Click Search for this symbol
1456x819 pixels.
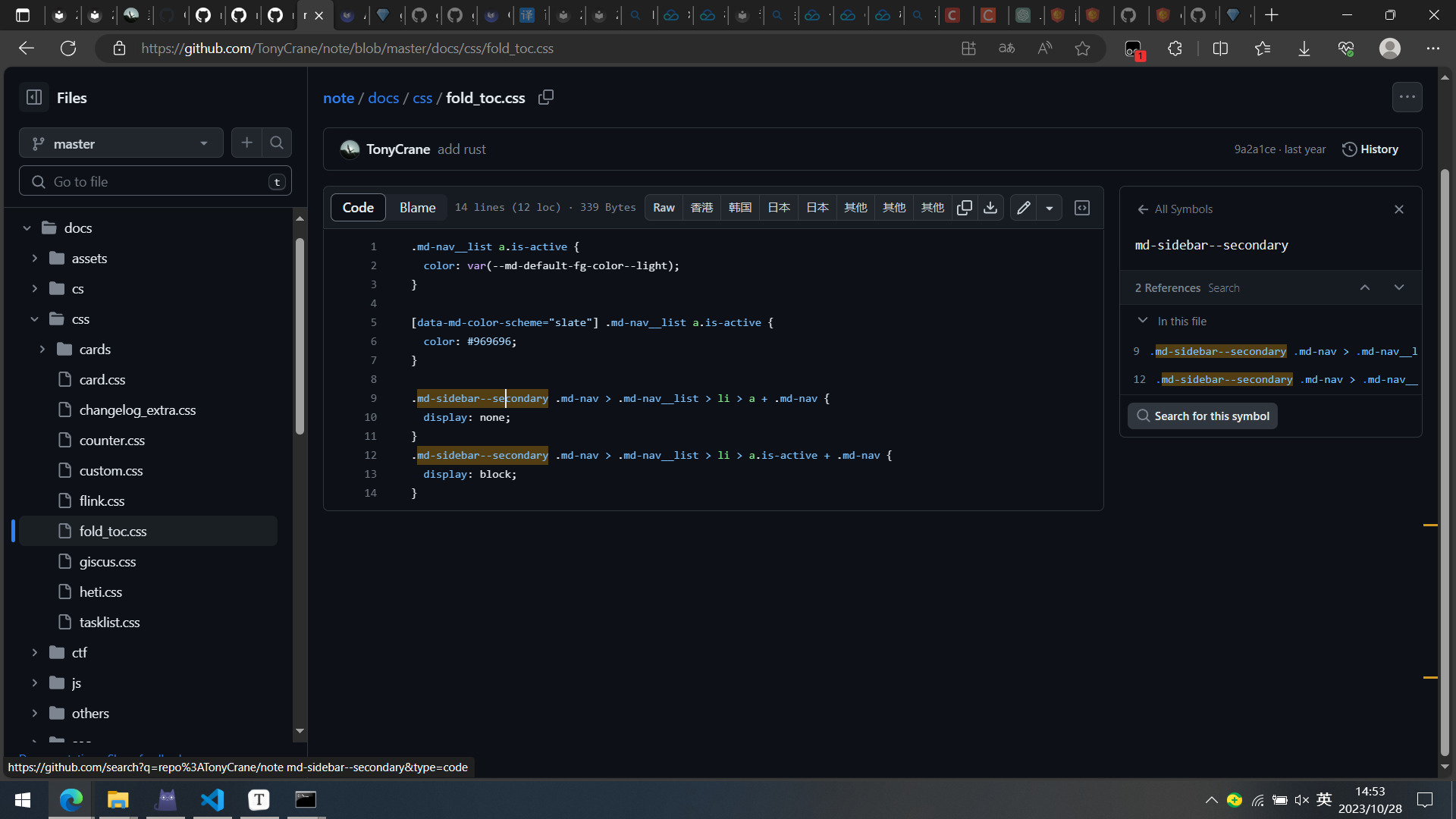[1203, 416]
